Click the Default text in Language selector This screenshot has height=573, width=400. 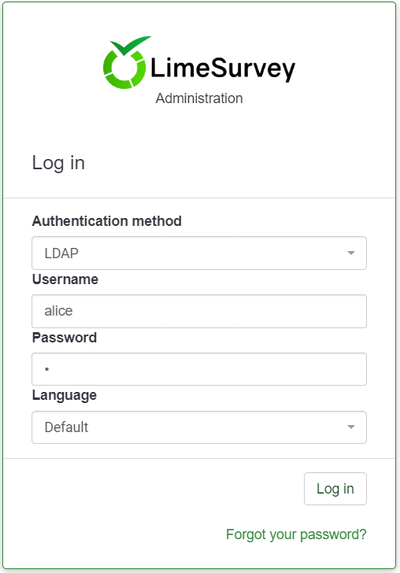pyautogui.click(x=66, y=427)
